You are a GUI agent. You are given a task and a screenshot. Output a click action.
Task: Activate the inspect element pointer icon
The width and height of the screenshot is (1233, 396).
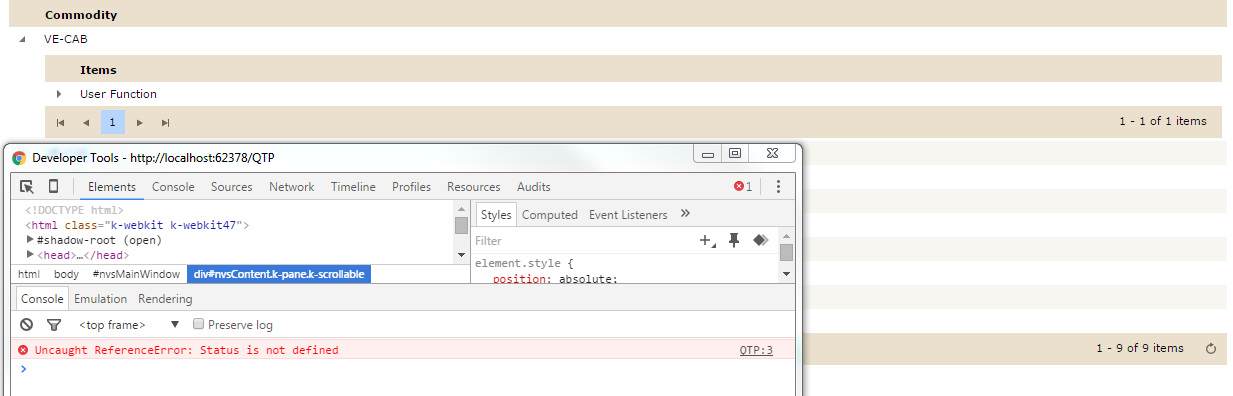click(x=27, y=187)
